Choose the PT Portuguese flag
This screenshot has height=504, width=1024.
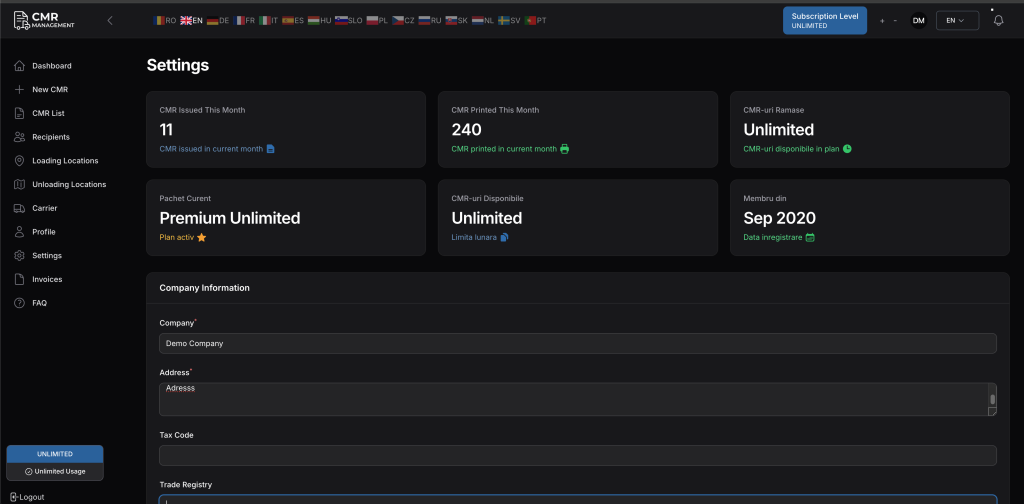pyautogui.click(x=536, y=20)
